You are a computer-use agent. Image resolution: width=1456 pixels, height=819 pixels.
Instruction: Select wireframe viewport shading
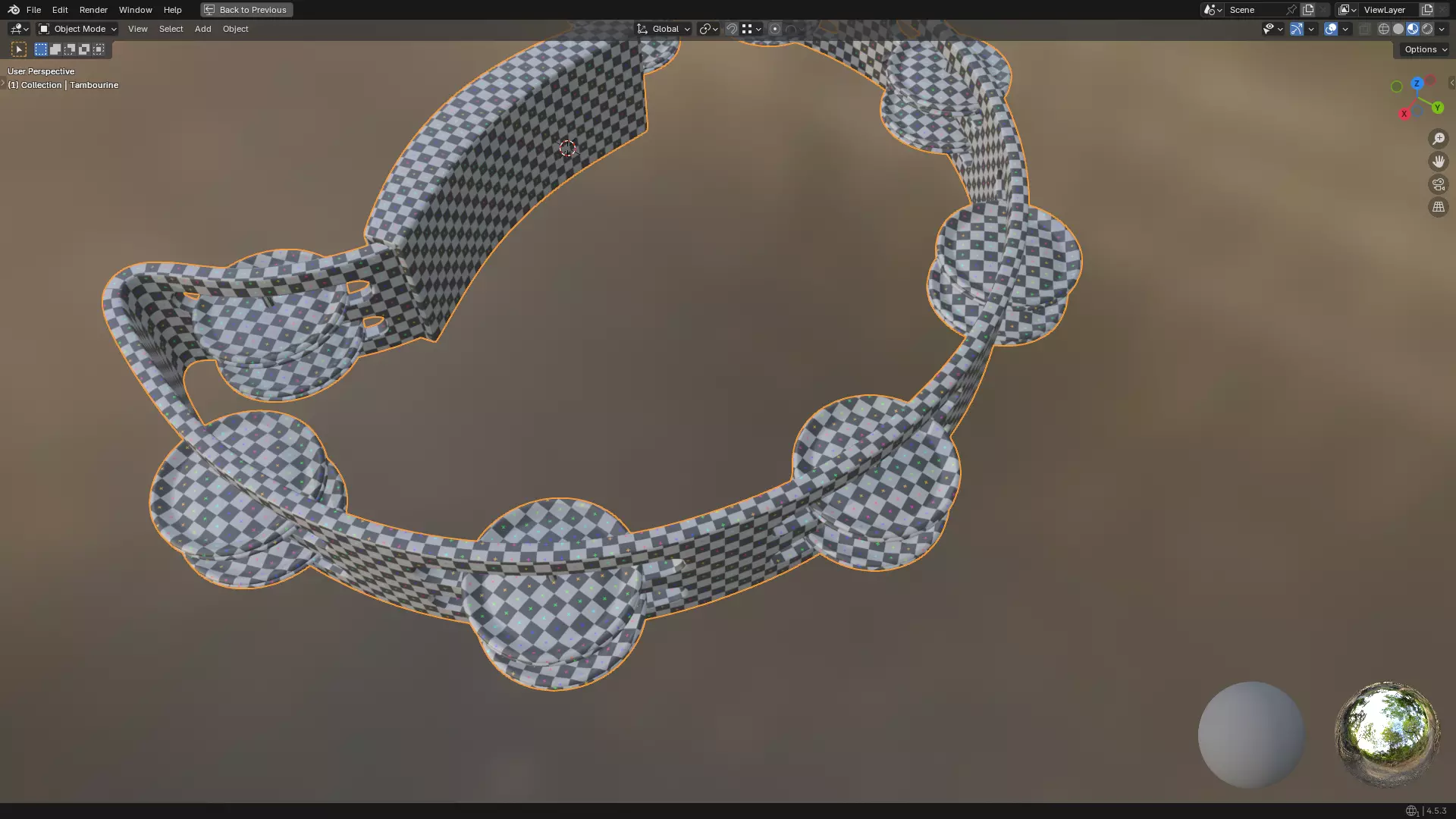point(1384,29)
